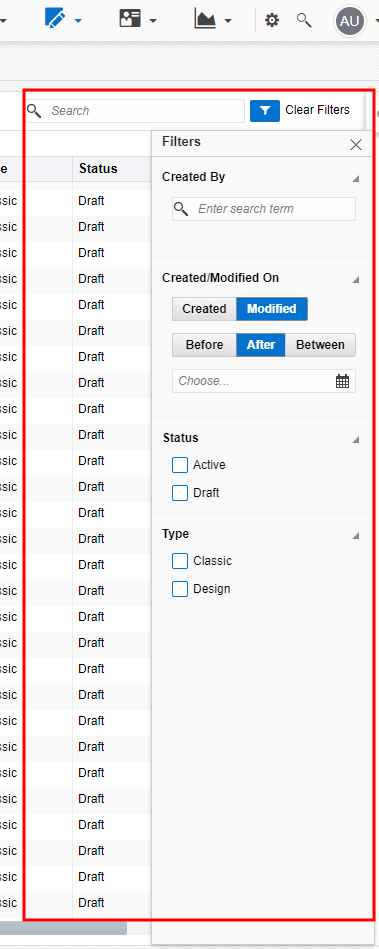Collapse the Type filter section
Screen dimensions: 379x949
click(356, 536)
